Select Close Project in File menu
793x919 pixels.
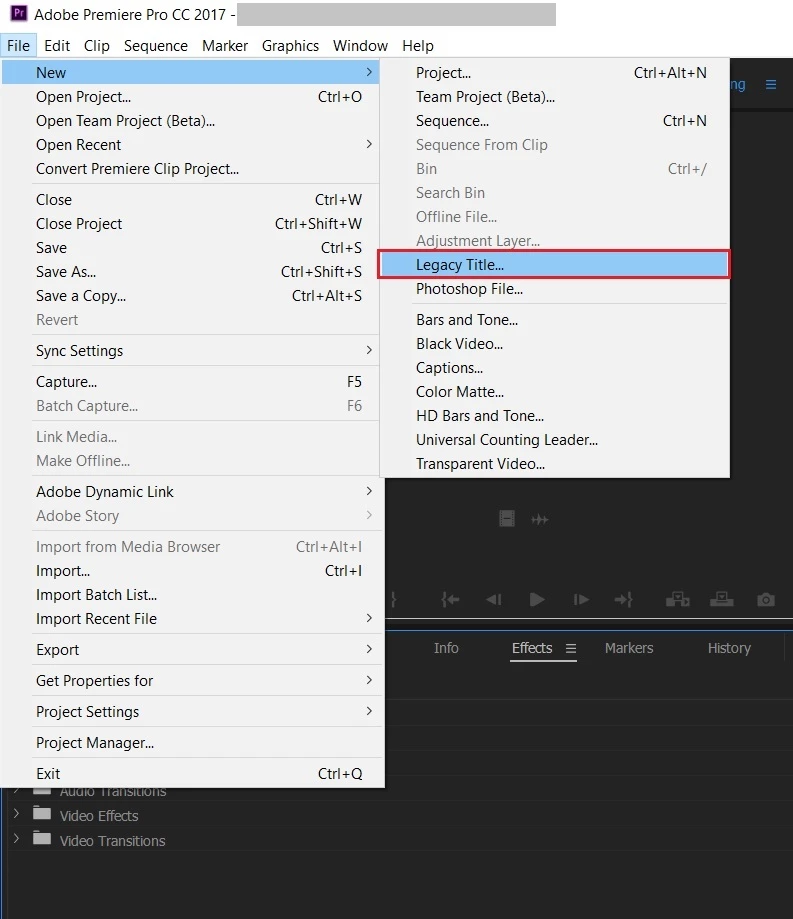pos(190,224)
